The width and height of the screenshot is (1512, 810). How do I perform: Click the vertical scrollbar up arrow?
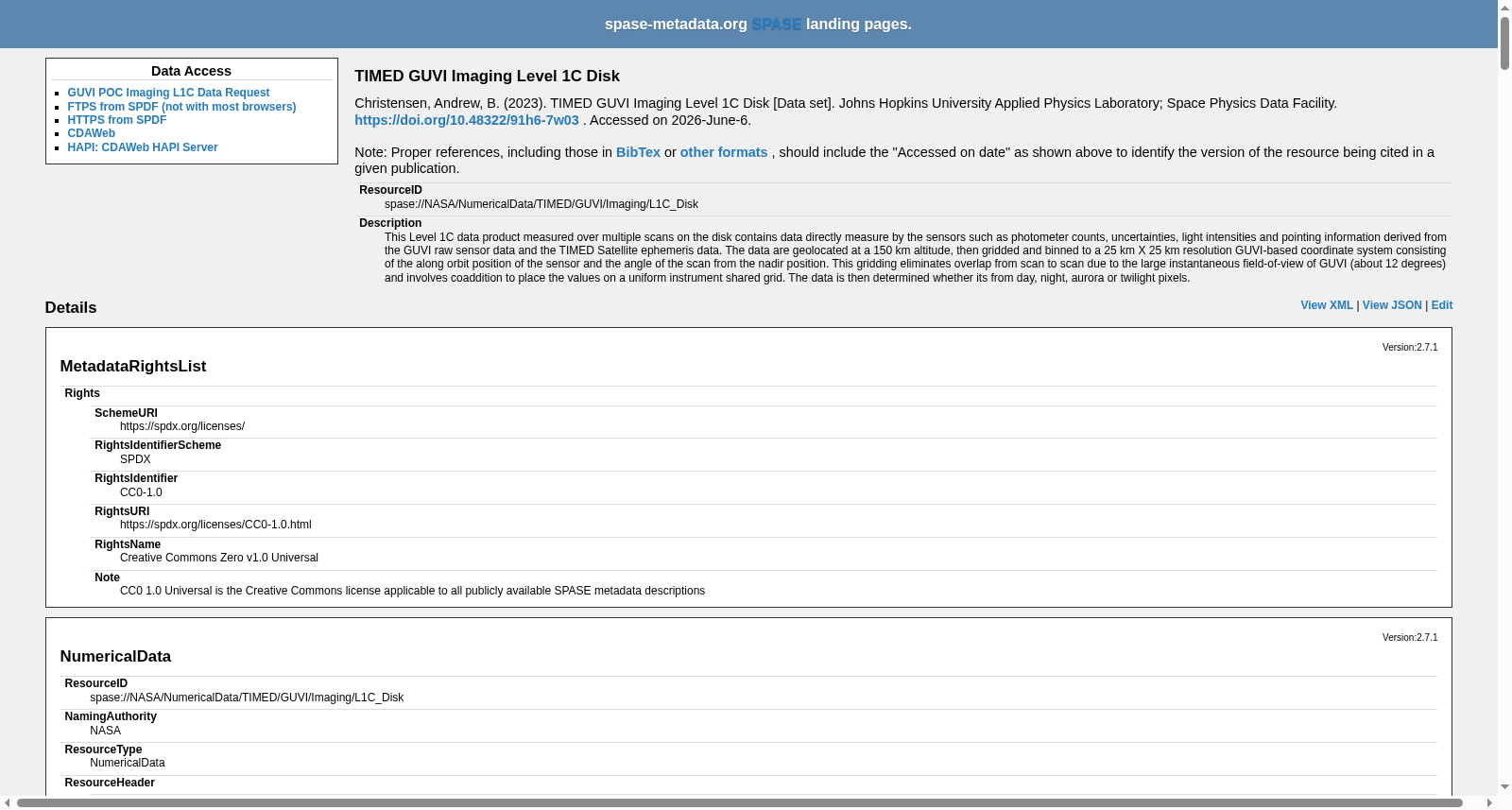point(1504,8)
